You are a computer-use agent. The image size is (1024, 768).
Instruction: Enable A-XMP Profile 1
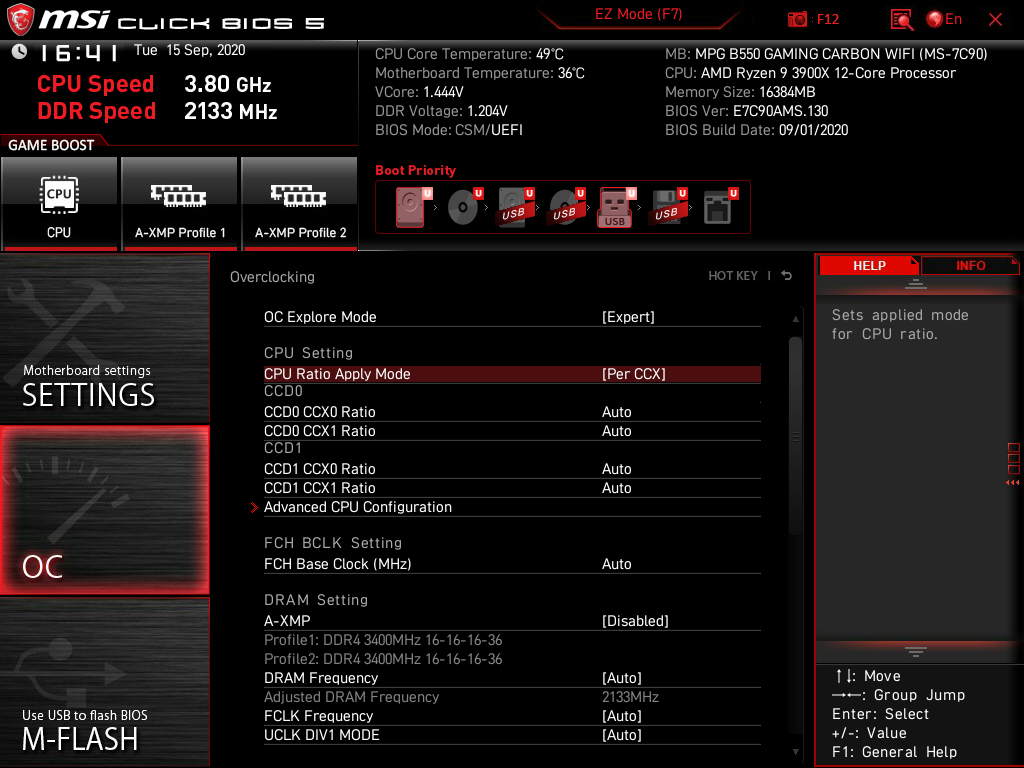[x=179, y=203]
